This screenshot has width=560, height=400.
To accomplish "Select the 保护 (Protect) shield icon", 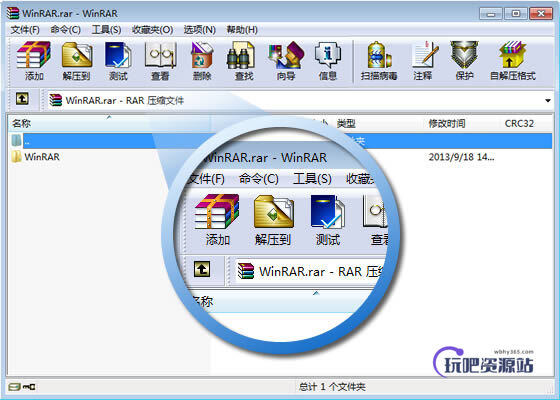I will (465, 61).
